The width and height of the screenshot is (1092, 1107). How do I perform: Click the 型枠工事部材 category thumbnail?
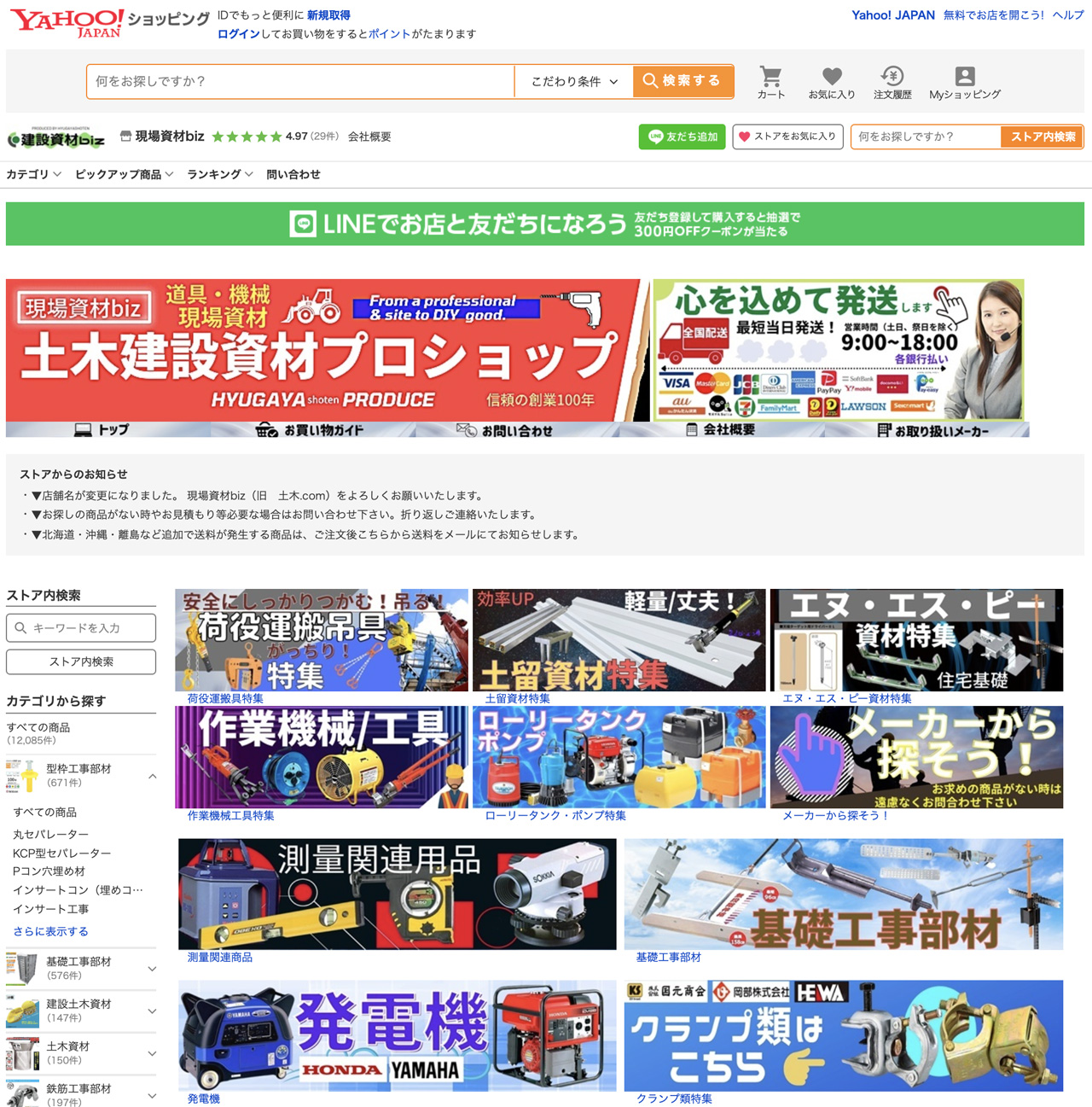(x=22, y=775)
